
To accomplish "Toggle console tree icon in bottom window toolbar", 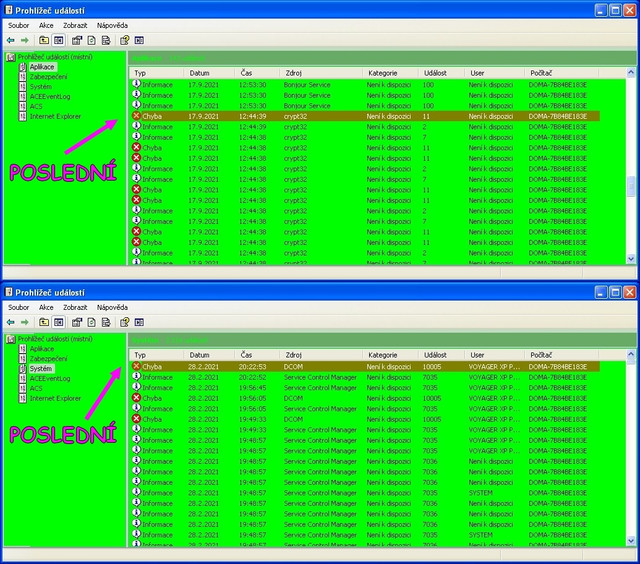I will [x=59, y=322].
